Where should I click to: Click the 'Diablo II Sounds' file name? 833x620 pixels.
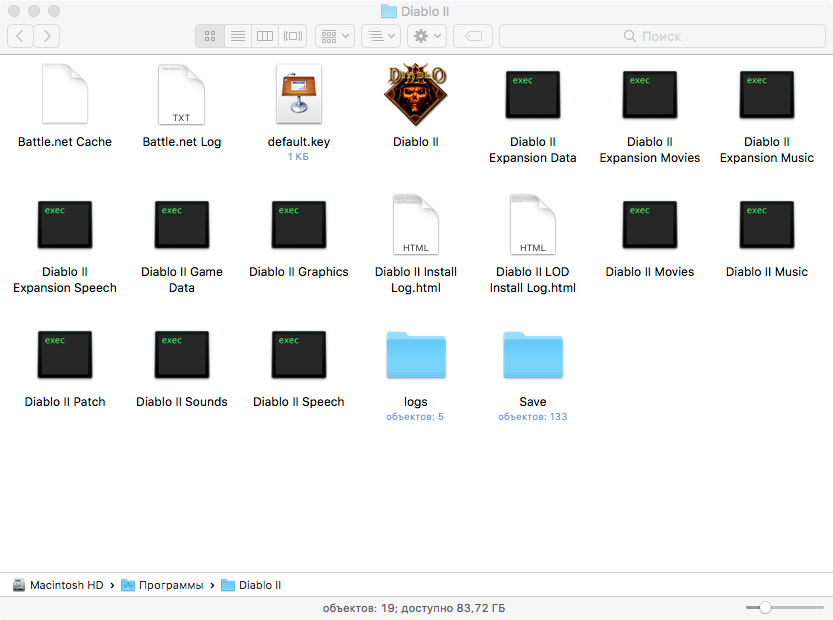(182, 402)
